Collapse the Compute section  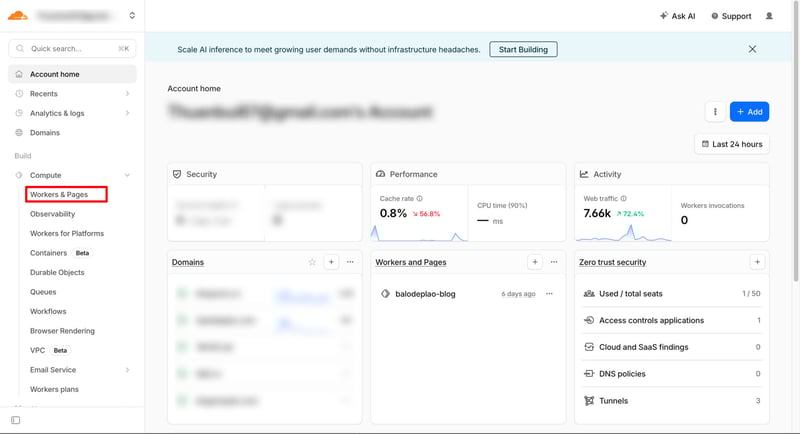click(x=127, y=175)
